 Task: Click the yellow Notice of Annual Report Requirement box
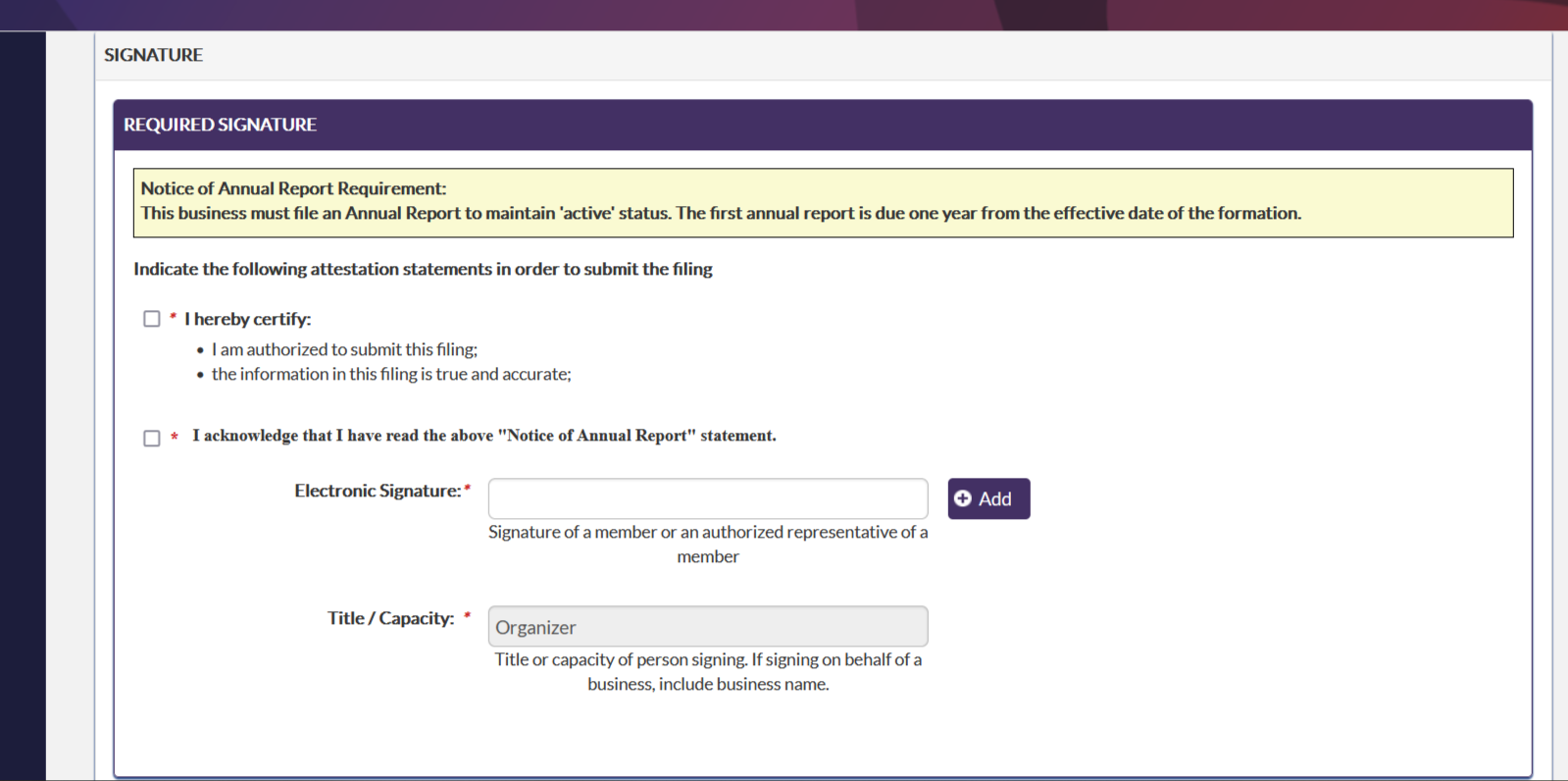click(822, 202)
